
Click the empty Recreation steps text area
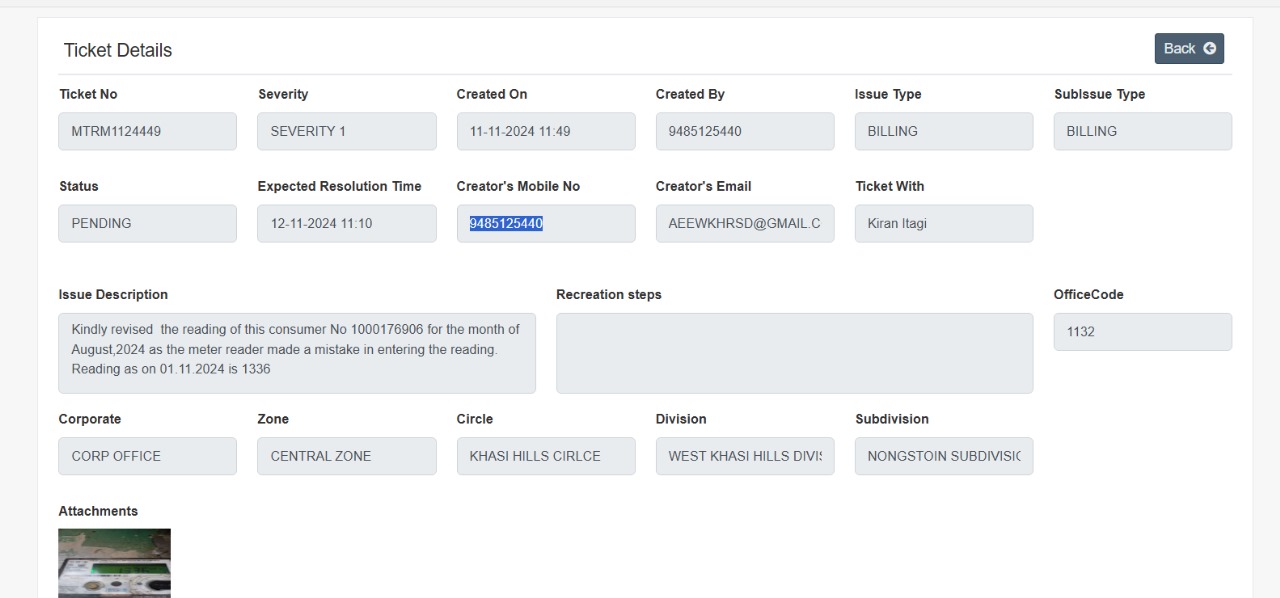pyautogui.click(x=795, y=353)
